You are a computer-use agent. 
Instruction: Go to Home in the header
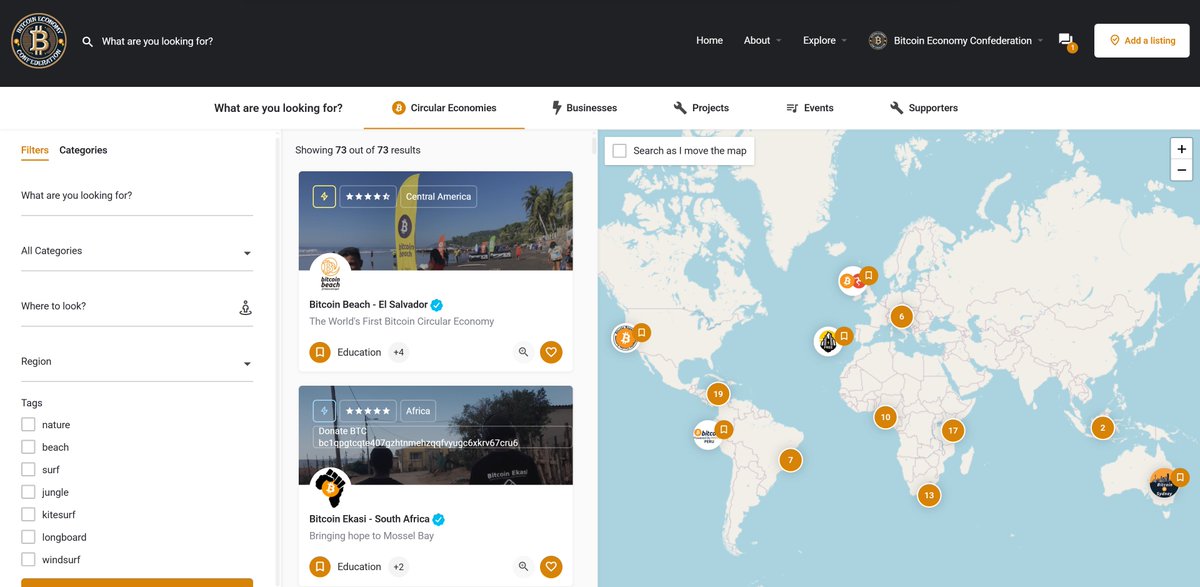pyautogui.click(x=709, y=41)
